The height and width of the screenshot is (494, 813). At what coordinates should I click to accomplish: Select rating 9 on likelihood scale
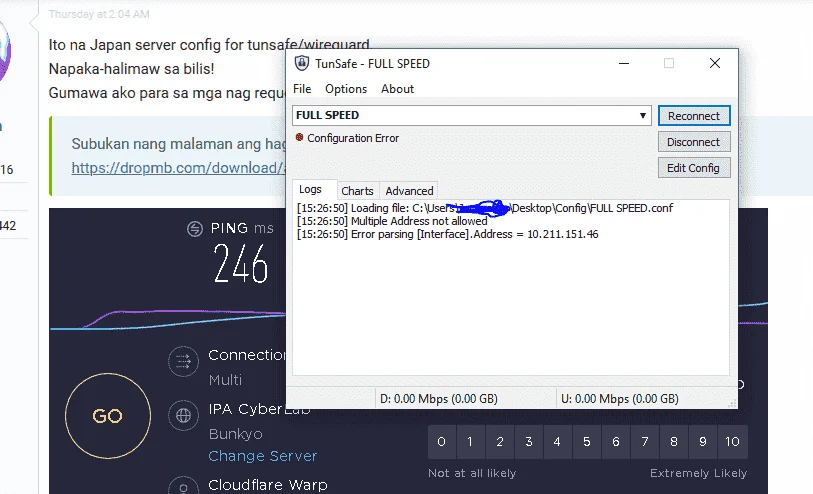703,442
